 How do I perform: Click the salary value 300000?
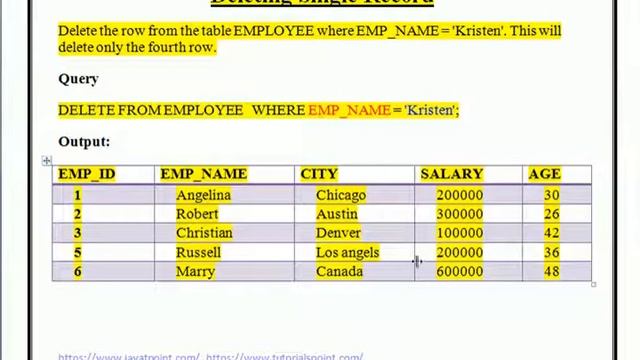tap(460, 214)
